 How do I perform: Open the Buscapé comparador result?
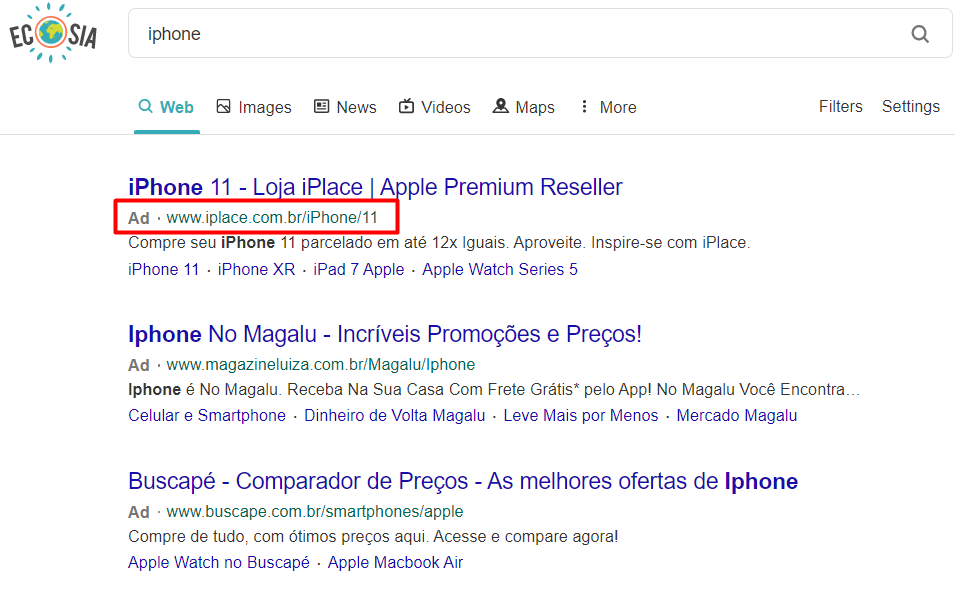point(462,481)
